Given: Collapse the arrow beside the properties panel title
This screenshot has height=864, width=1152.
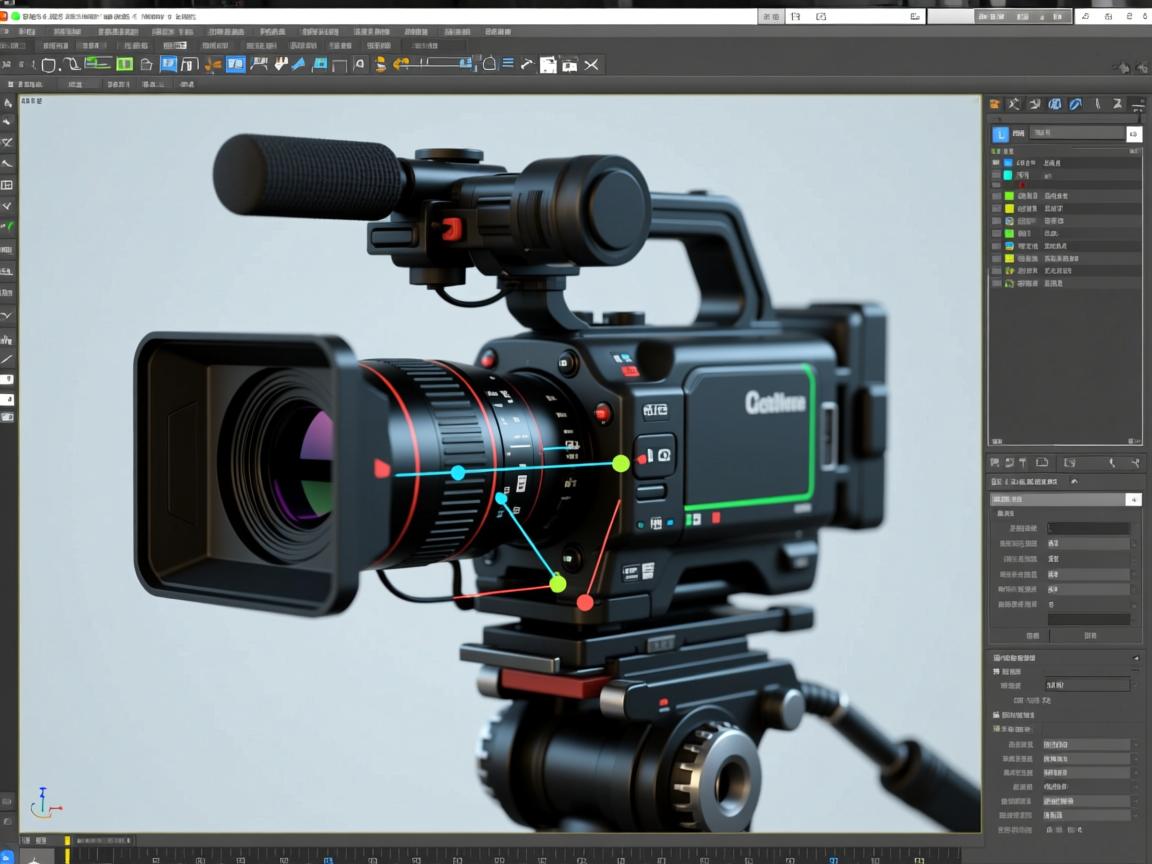Looking at the screenshot, I should pos(1074,482).
